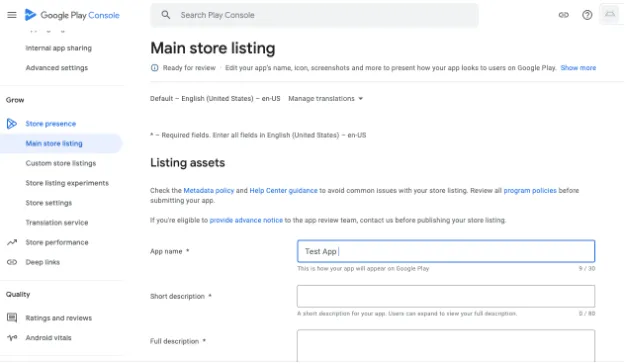This screenshot has width=627, height=364.
Task: Click the search magnifier icon
Action: (166, 15)
